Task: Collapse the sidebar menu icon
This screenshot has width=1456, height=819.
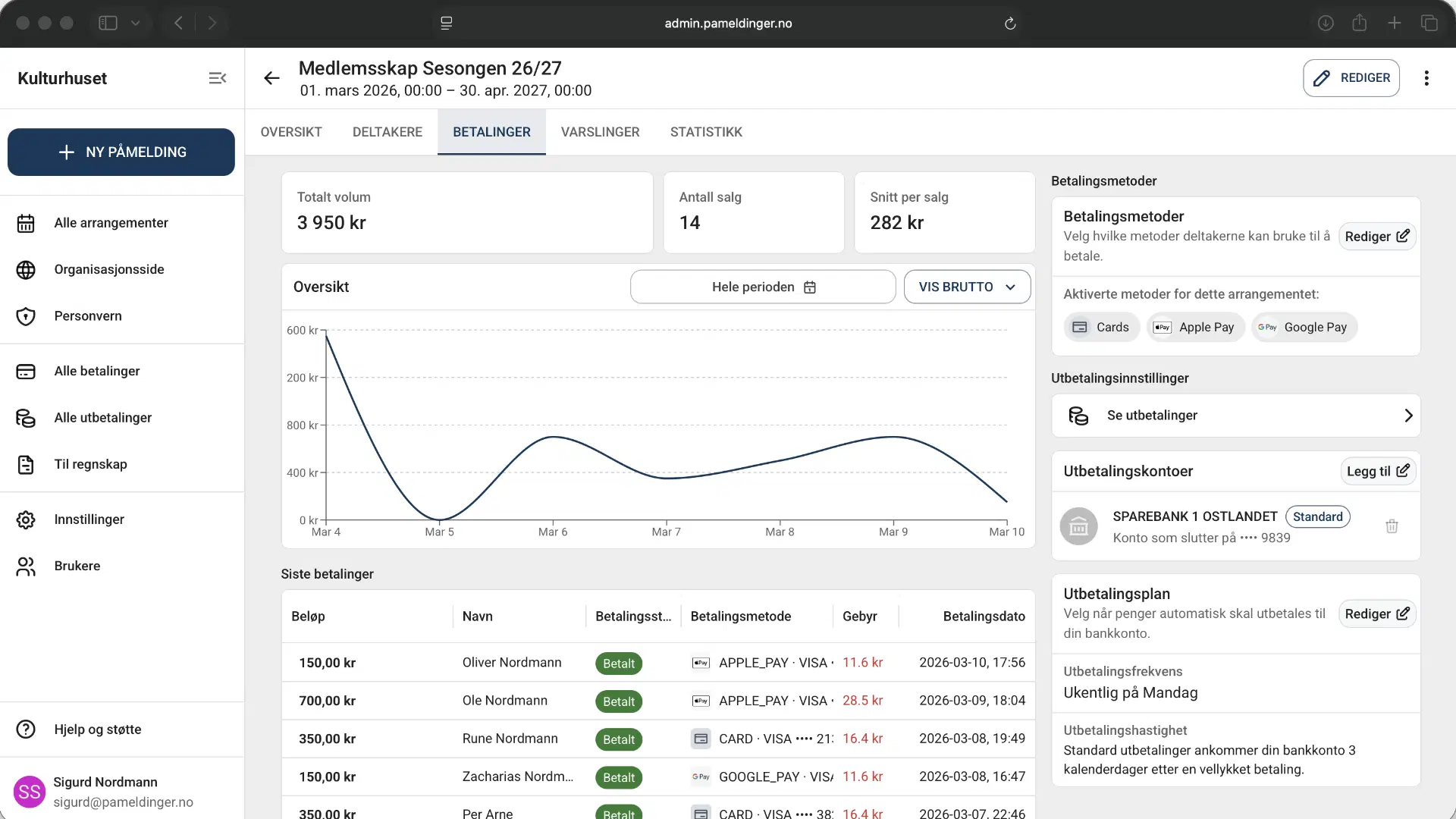Action: [218, 78]
